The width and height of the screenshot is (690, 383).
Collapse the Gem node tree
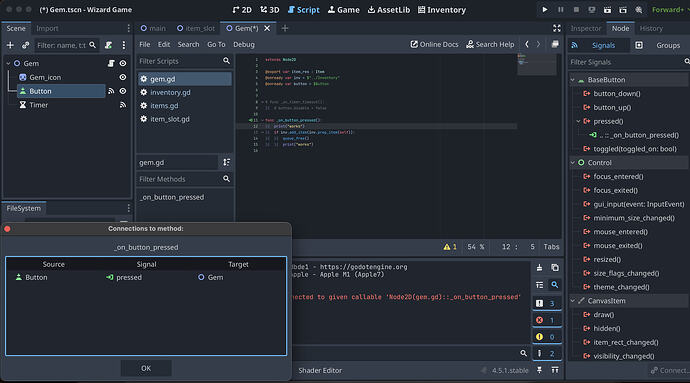(8, 63)
